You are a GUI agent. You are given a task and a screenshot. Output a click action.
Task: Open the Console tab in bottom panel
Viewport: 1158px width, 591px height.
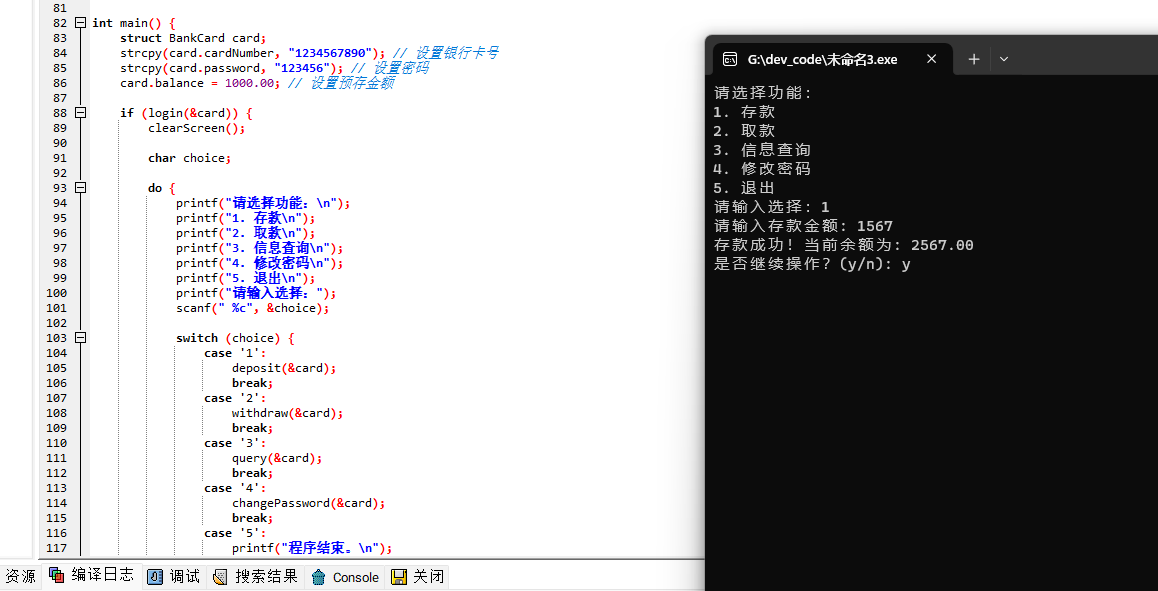click(x=345, y=577)
